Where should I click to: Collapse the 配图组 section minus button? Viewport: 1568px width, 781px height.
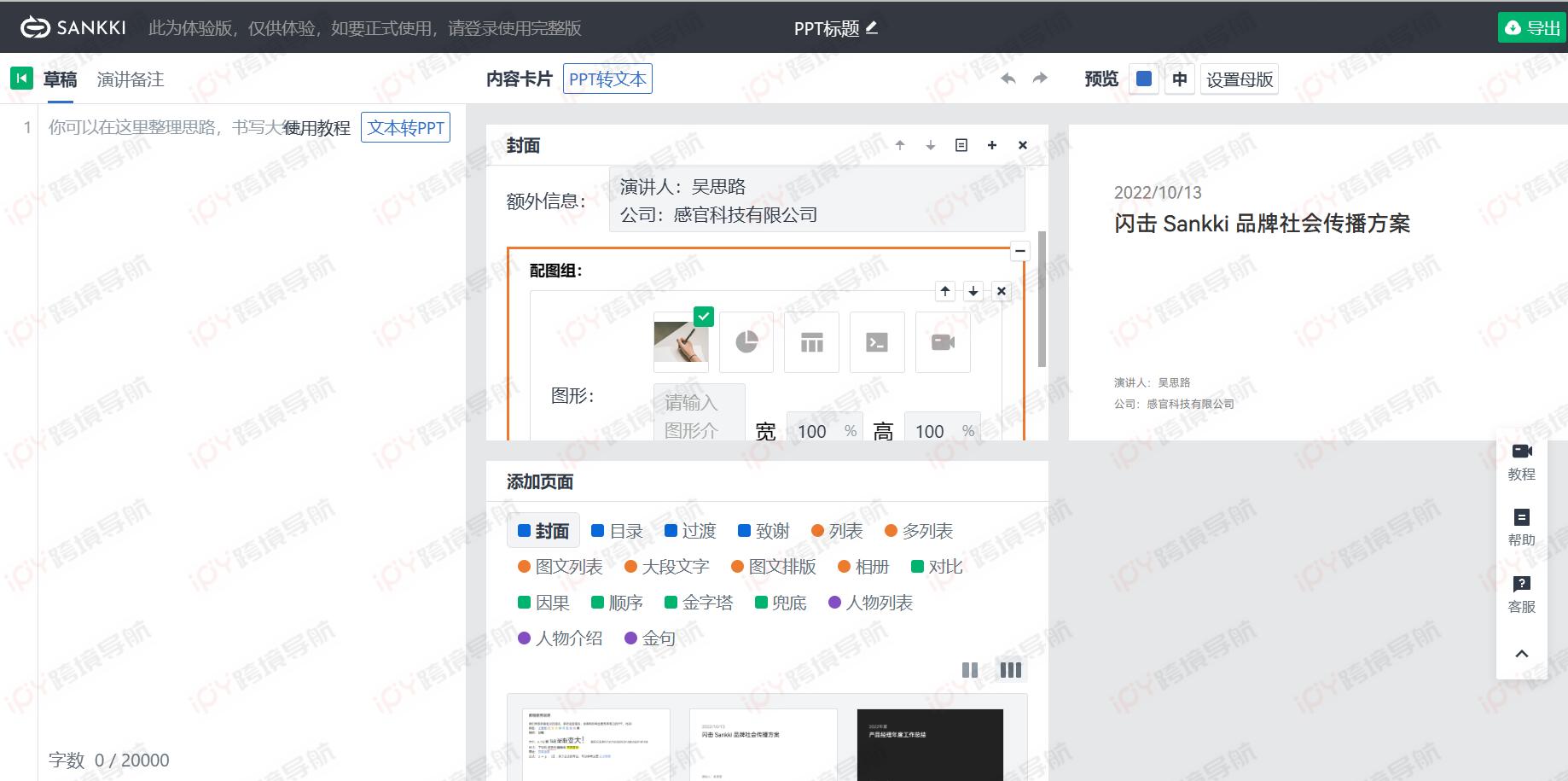point(1019,251)
